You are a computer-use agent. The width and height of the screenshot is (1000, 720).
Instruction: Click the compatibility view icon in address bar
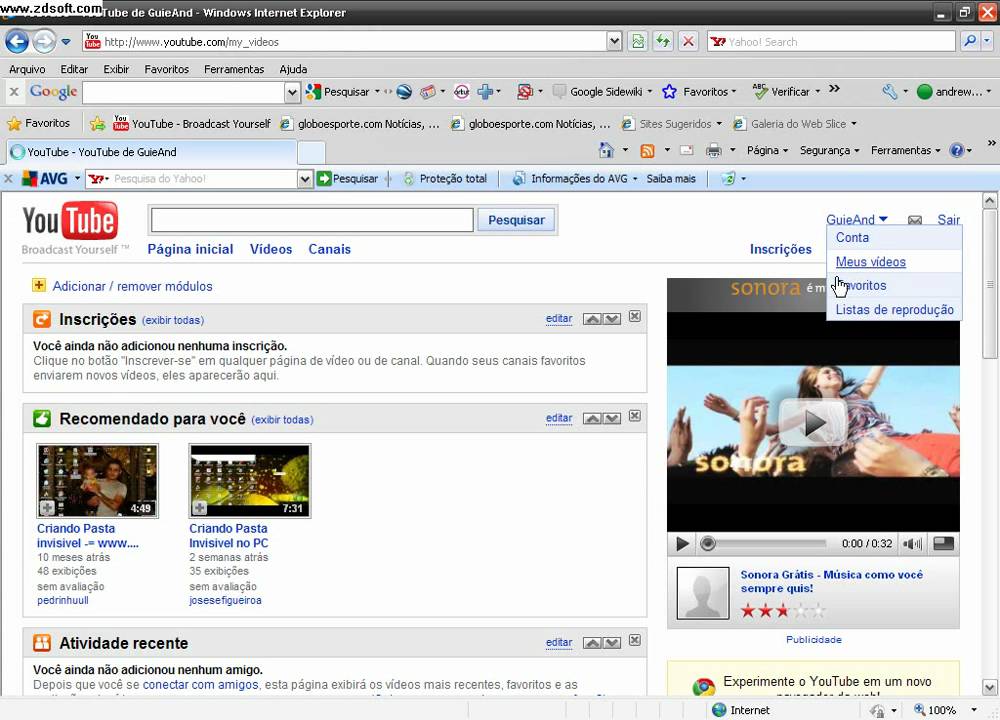click(638, 42)
